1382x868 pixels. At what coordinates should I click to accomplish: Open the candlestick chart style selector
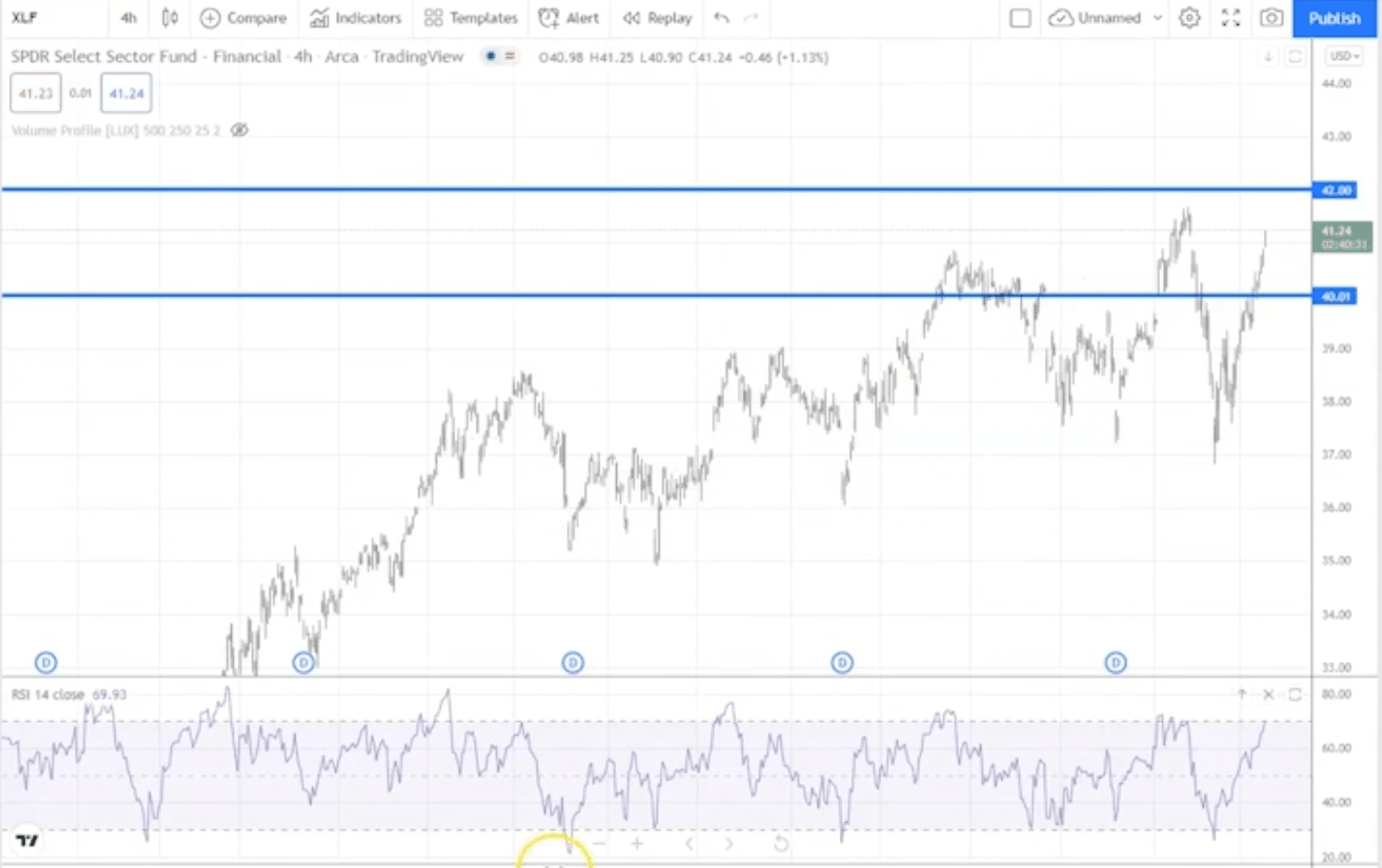(170, 18)
